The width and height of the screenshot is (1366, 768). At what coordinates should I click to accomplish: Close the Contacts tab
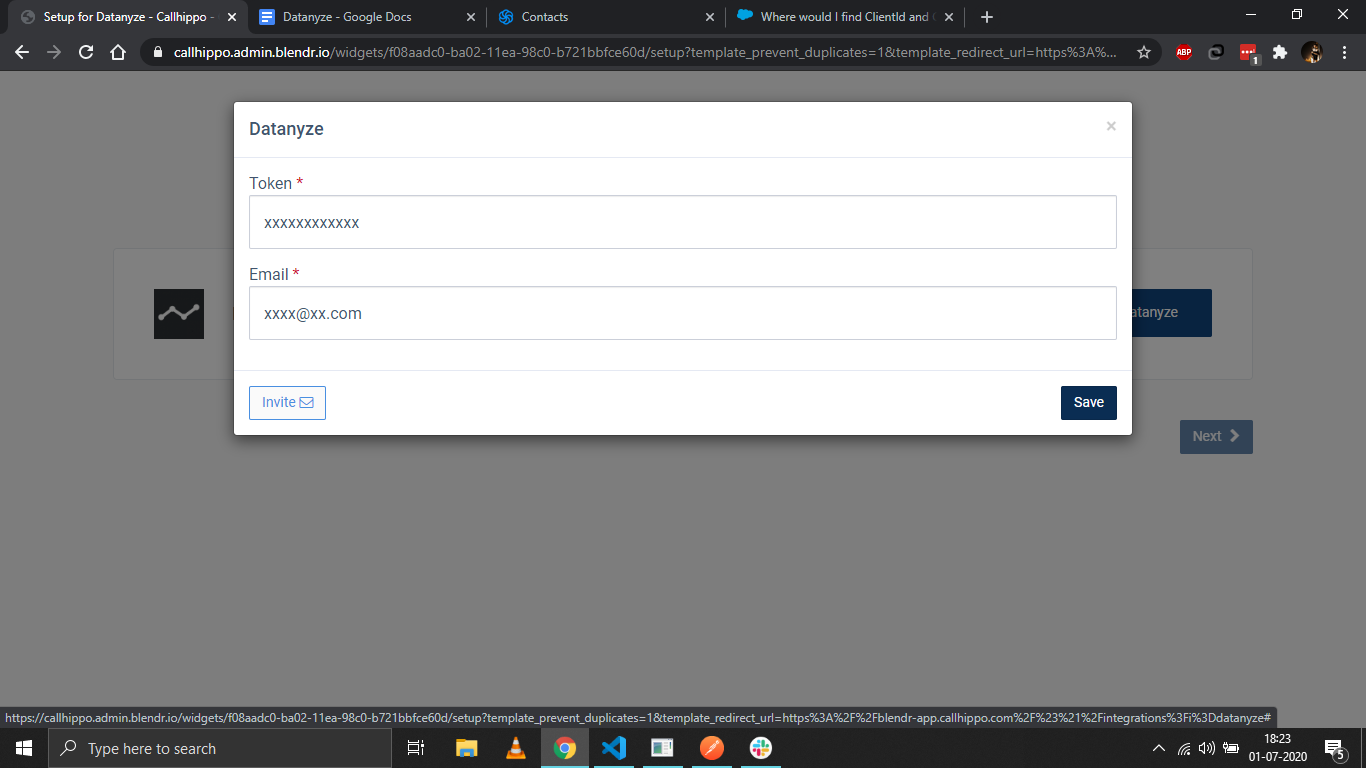coord(710,17)
